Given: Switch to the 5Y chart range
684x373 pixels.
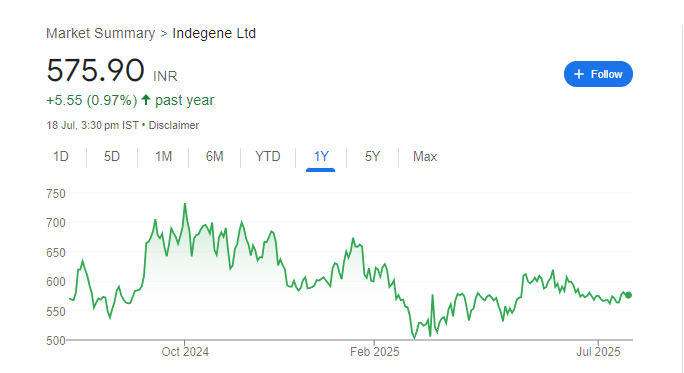Looking at the screenshot, I should tap(372, 156).
